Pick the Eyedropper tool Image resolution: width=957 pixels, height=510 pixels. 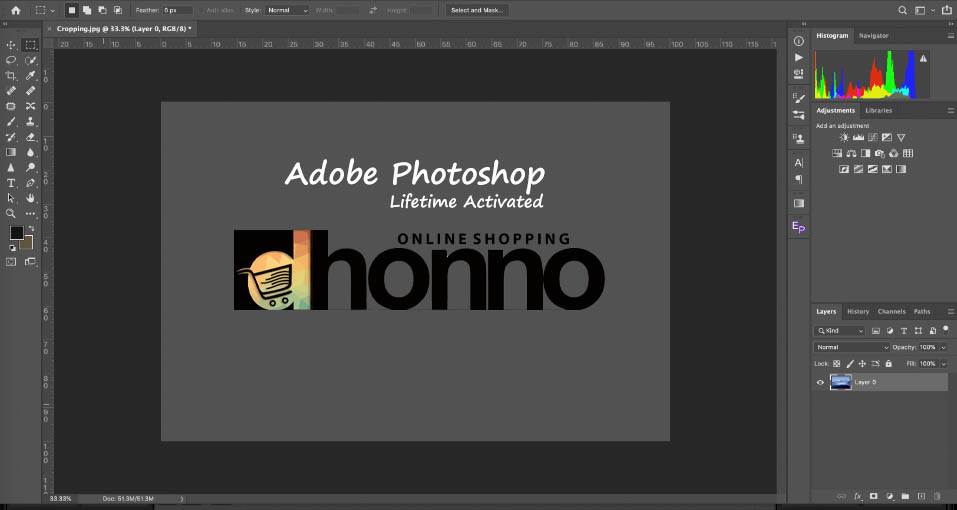31,75
